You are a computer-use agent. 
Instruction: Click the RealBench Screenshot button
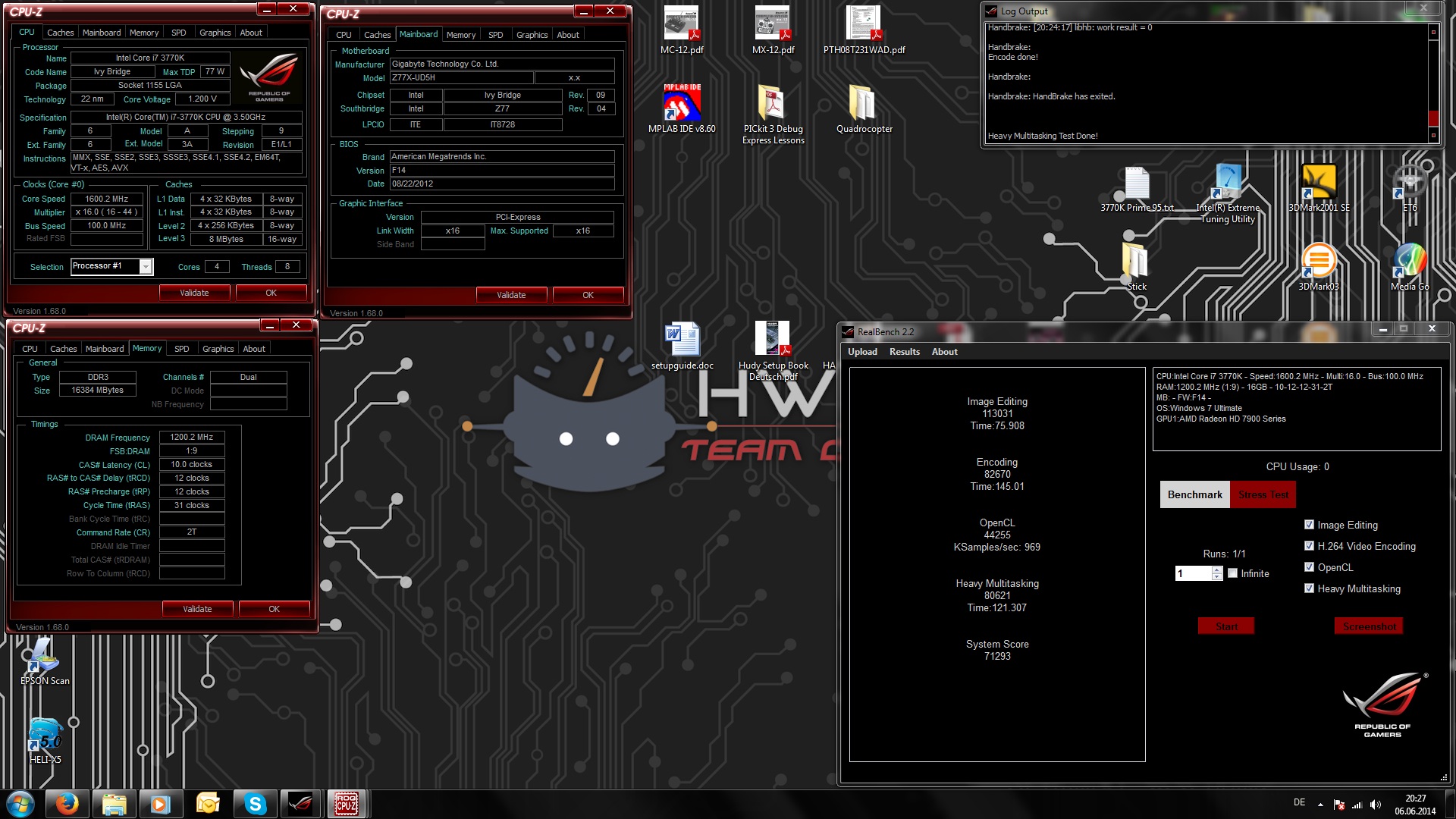pos(1369,626)
